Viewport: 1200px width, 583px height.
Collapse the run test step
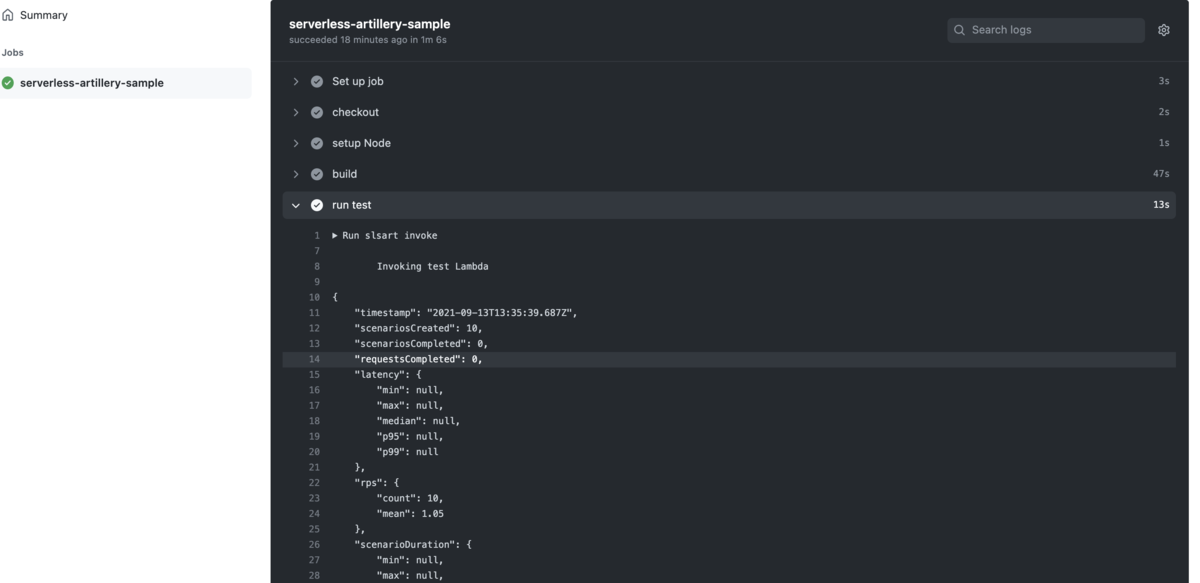(296, 205)
